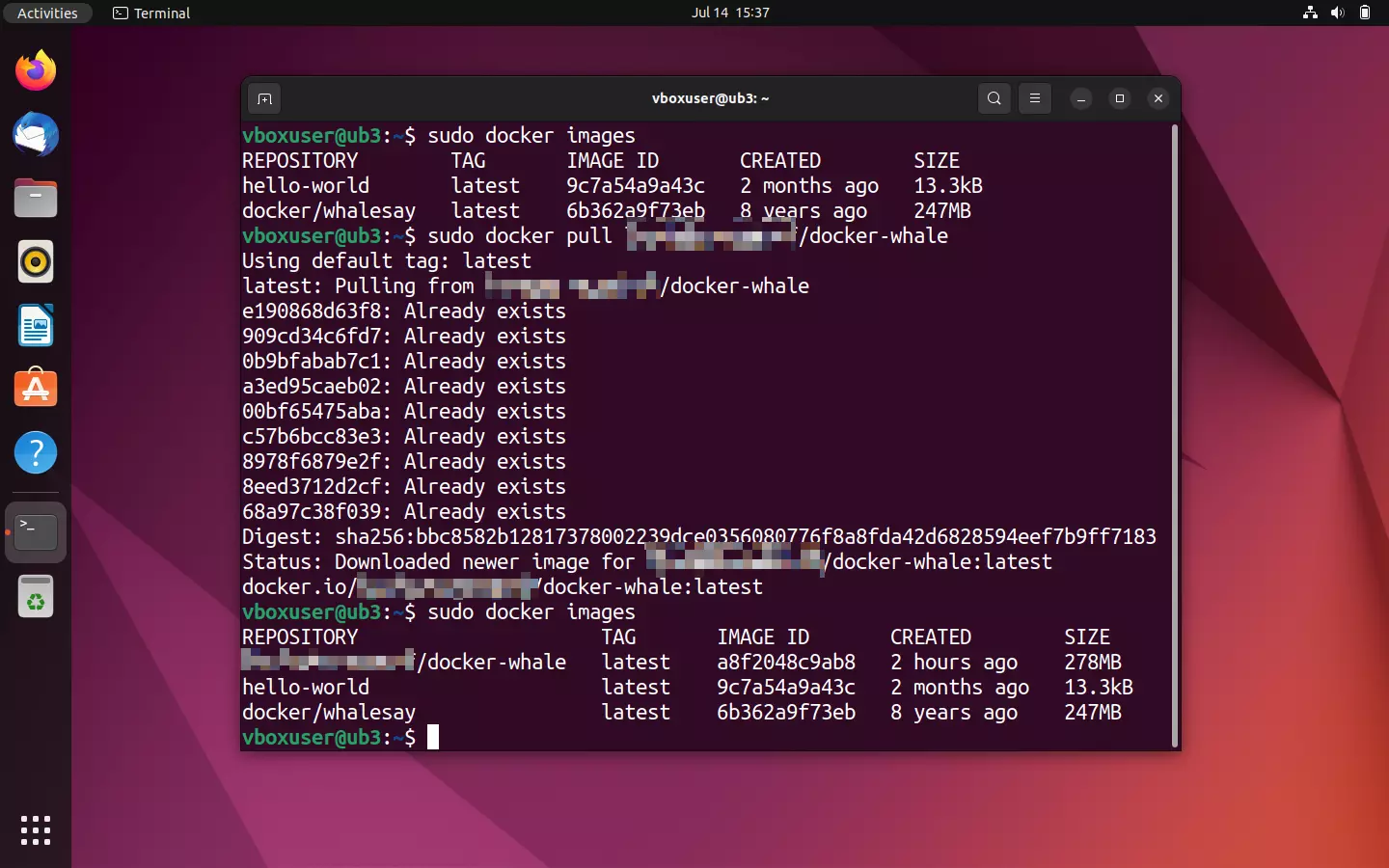
Task: Launch Firefox from the dock
Action: (35, 70)
